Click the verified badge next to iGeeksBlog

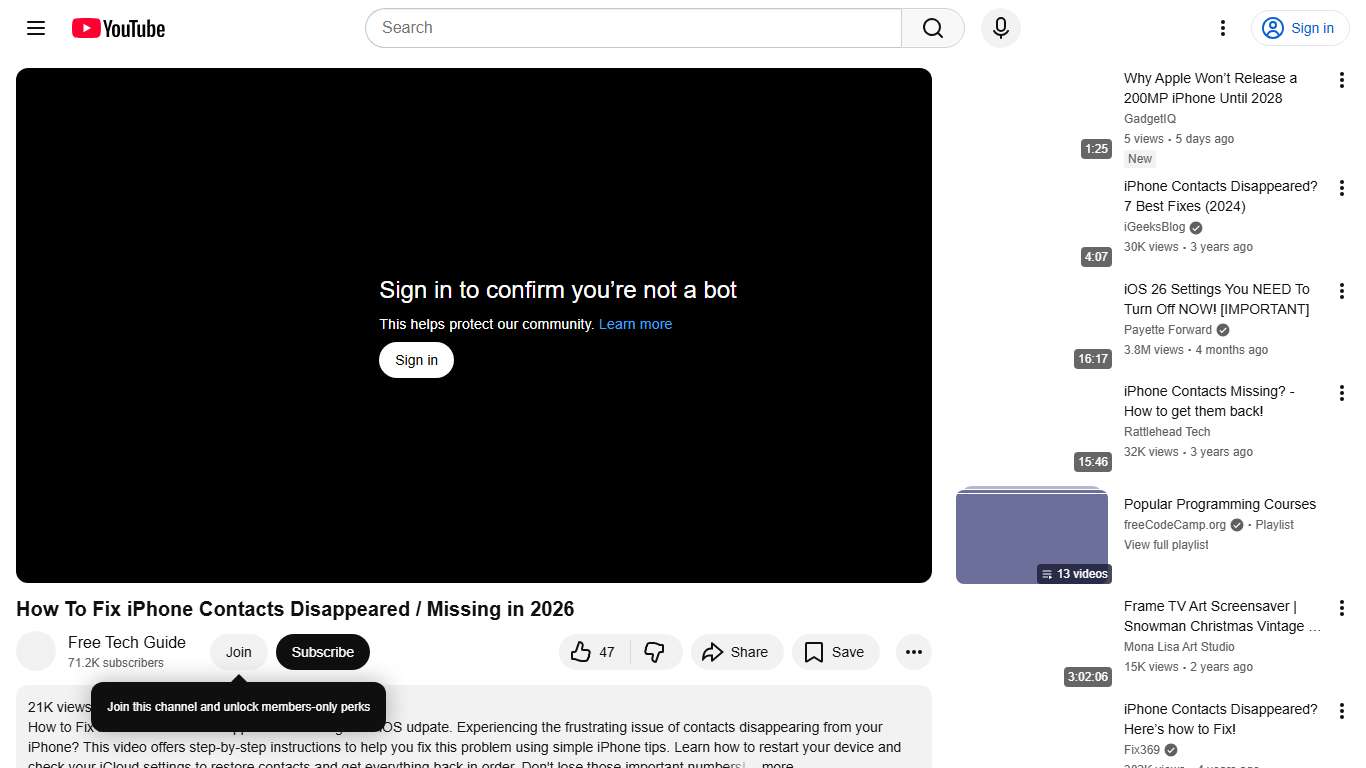tap(1195, 227)
